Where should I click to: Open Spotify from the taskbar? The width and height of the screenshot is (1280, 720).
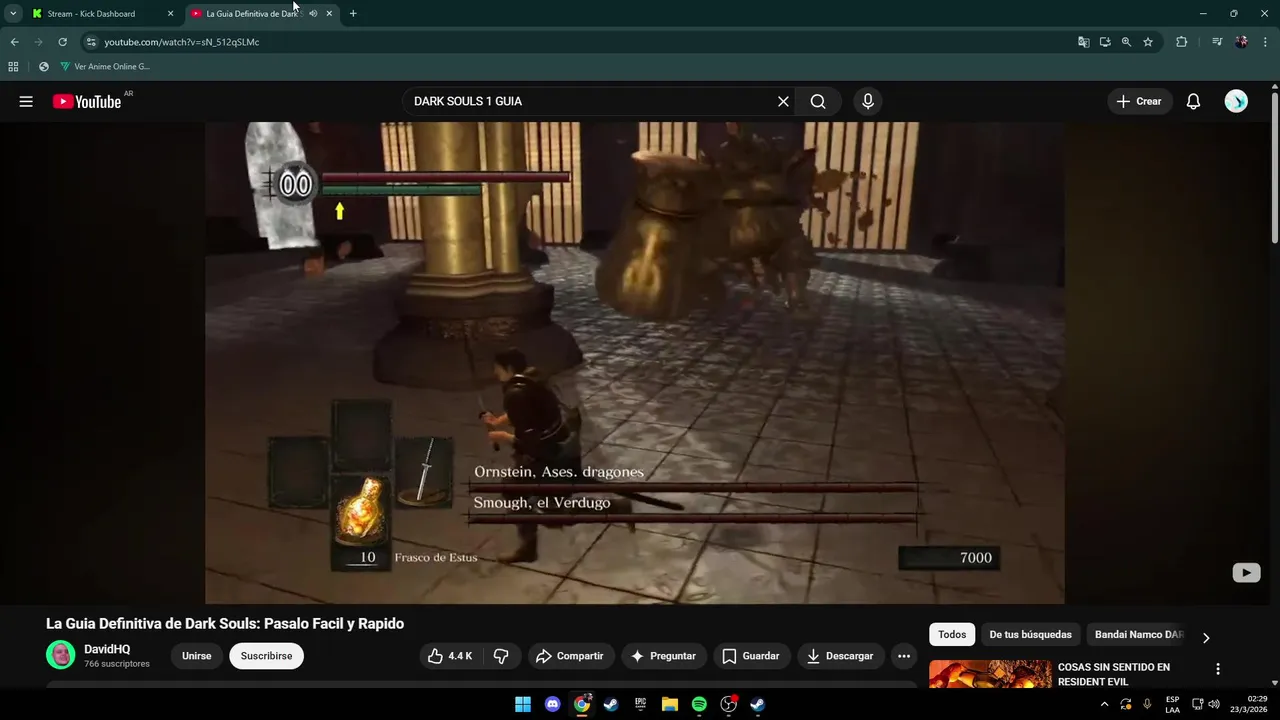click(x=699, y=704)
